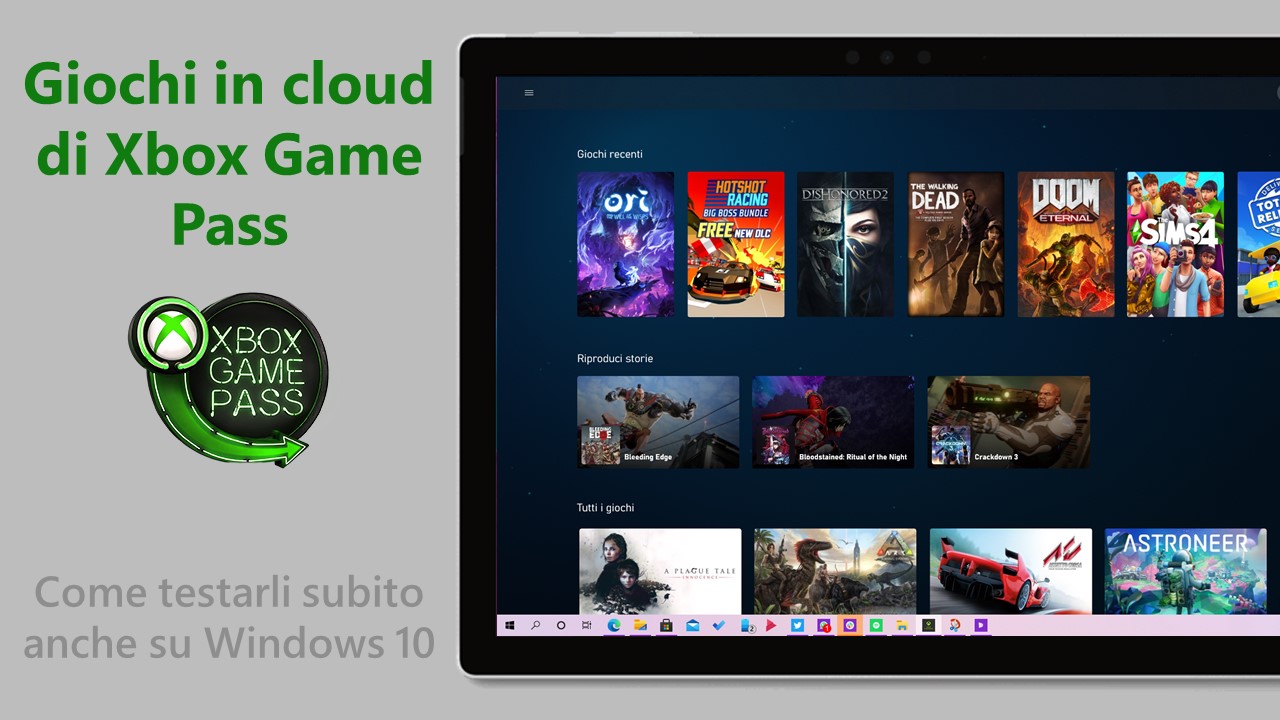The width and height of the screenshot is (1280, 720).
Task: Play Bloodstained: Ritual of the Night story
Action: click(x=833, y=422)
